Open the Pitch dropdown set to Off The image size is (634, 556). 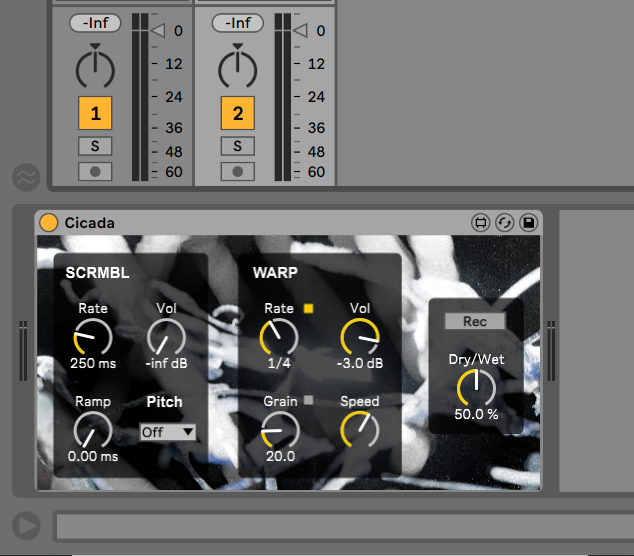point(167,432)
